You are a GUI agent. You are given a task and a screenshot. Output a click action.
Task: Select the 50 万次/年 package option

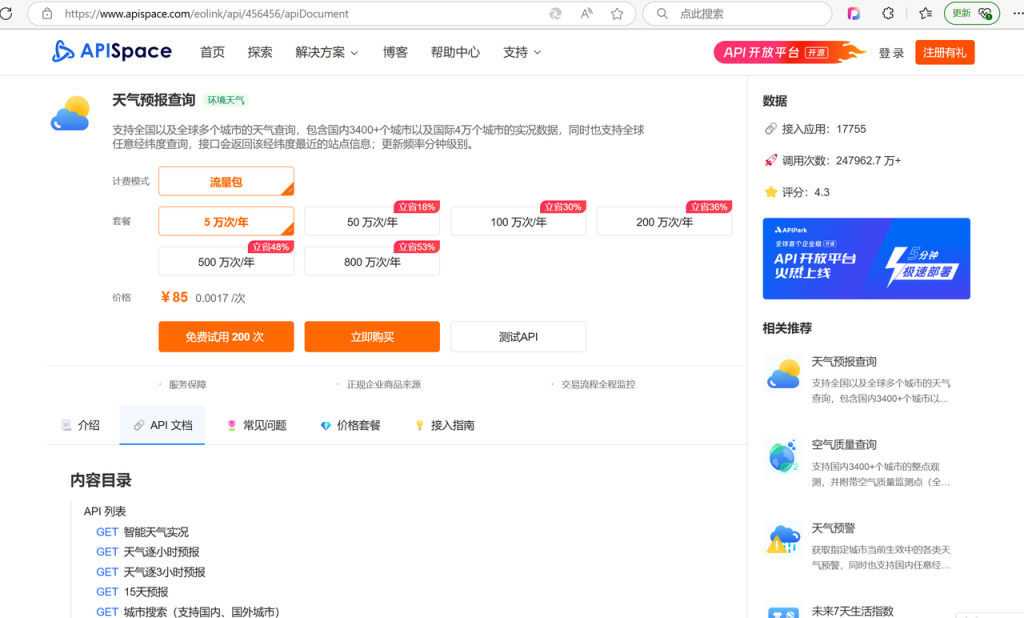click(x=372, y=221)
